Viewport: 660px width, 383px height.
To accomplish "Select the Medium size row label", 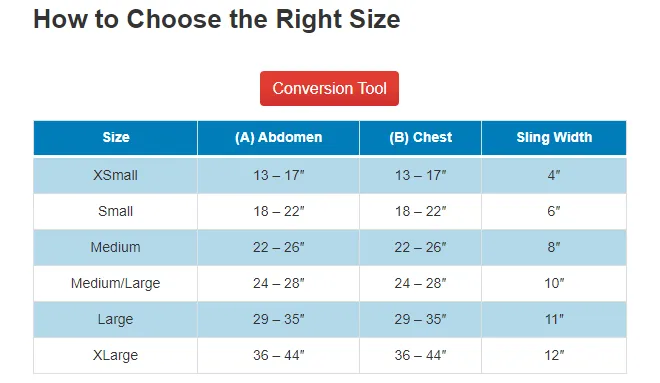I will coord(115,247).
